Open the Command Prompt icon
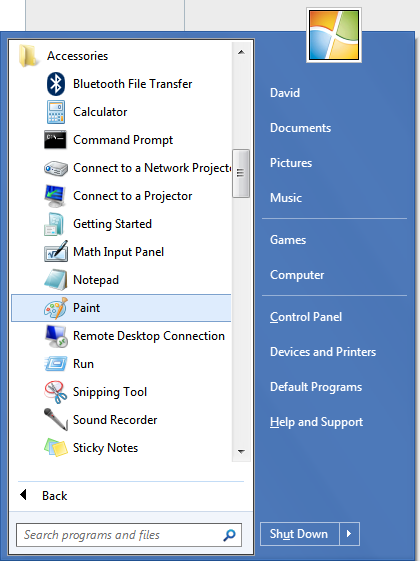The height and width of the screenshot is (561, 420). pos(55,140)
